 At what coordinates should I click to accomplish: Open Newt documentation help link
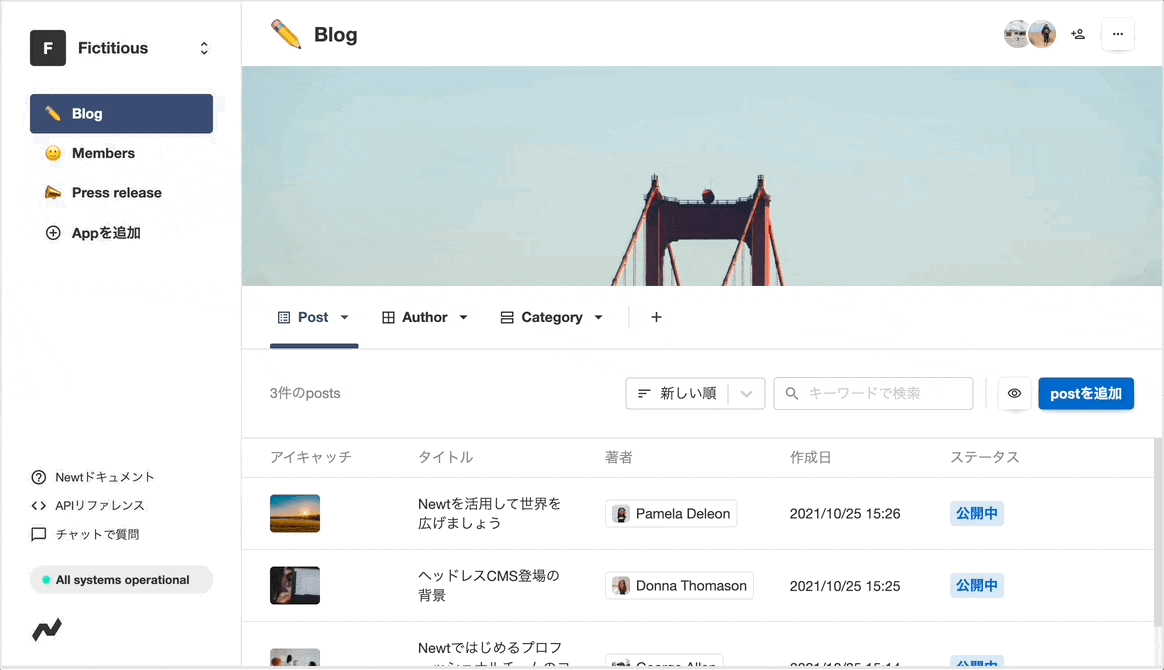[x=93, y=477]
